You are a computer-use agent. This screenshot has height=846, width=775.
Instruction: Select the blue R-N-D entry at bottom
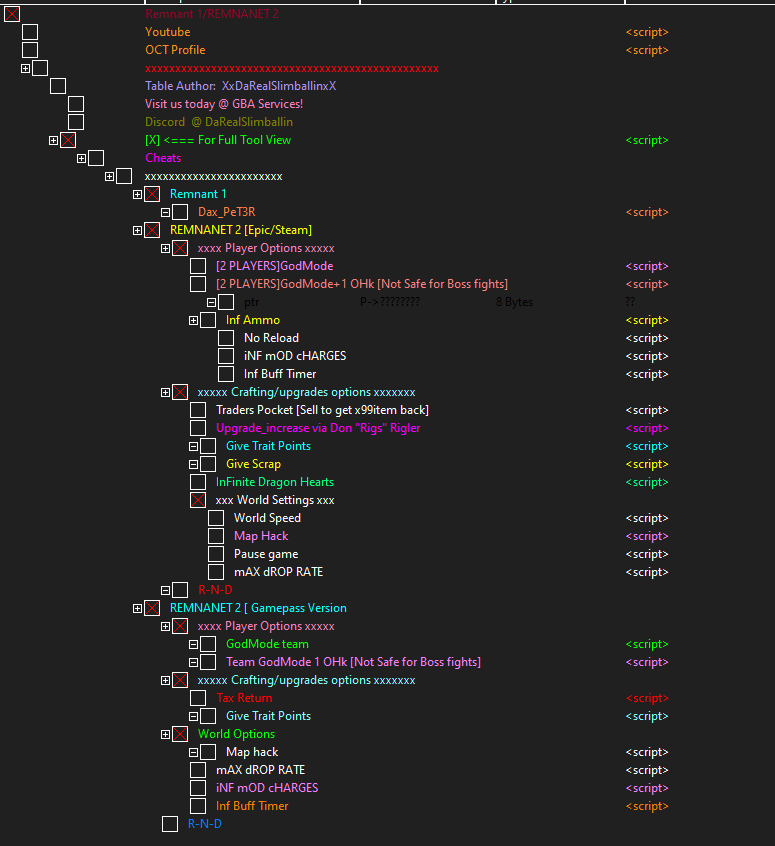[205, 824]
